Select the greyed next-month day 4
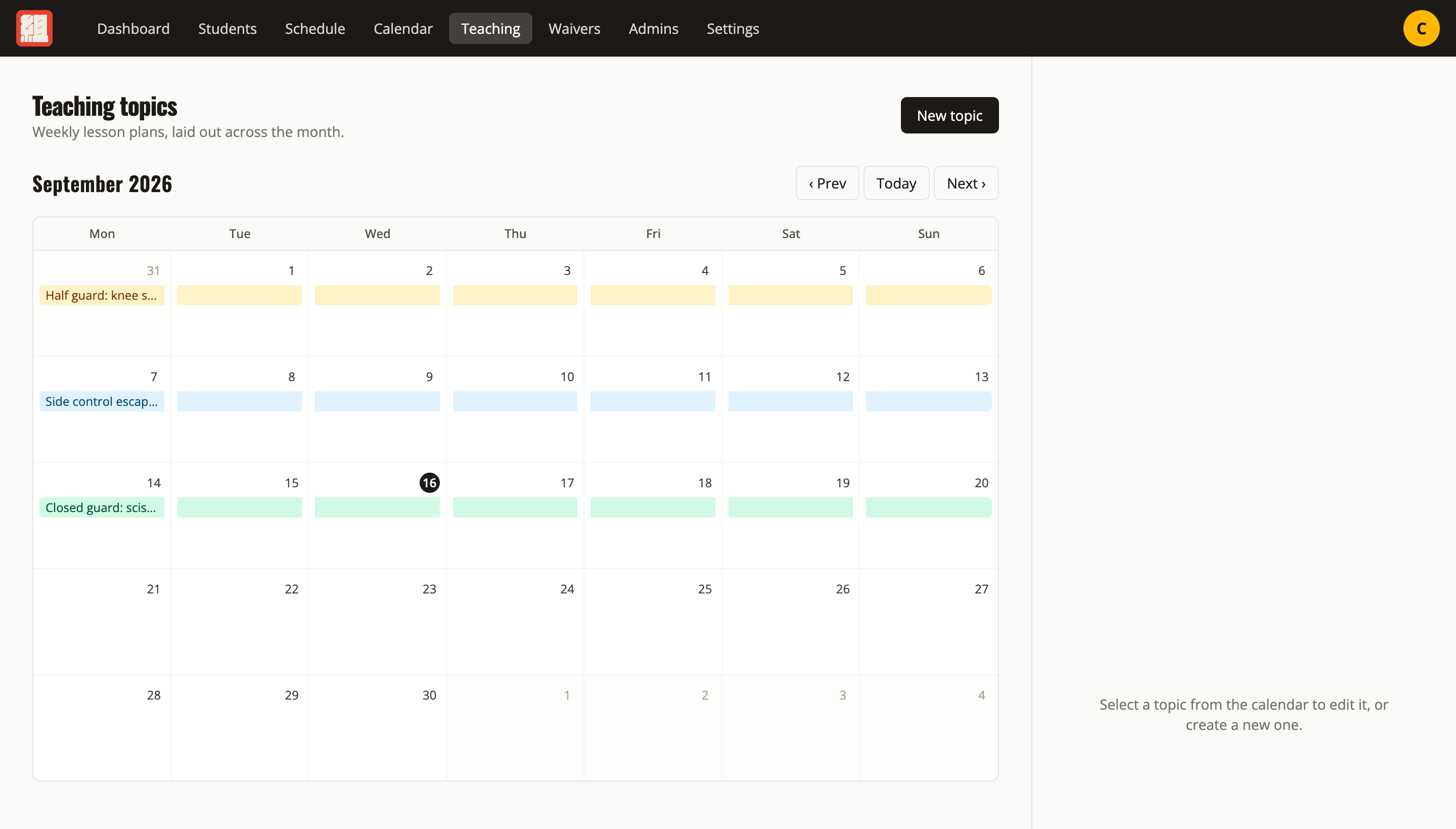This screenshot has width=1456, height=829. pyautogui.click(x=928, y=728)
